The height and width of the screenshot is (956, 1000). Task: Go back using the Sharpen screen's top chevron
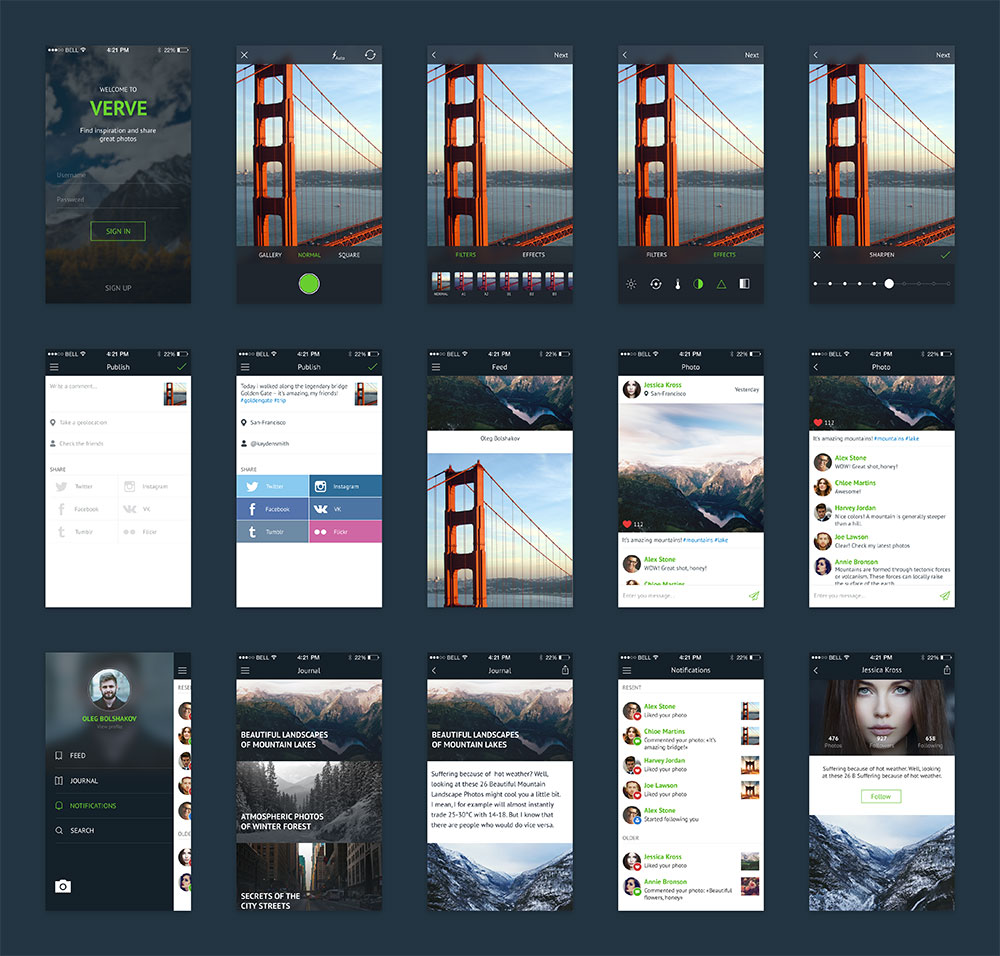pyautogui.click(x=816, y=55)
